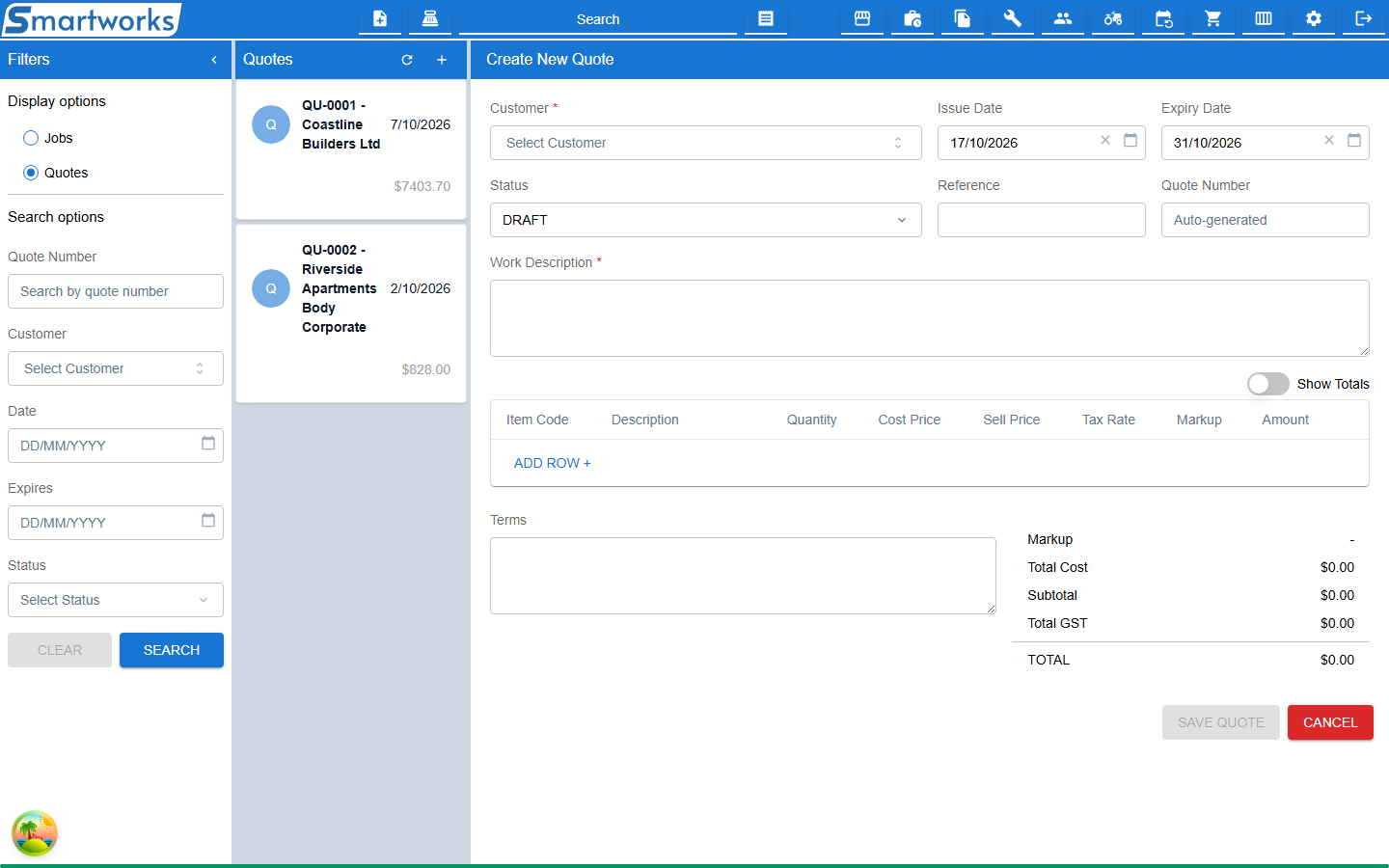The width and height of the screenshot is (1389, 868).
Task: Clear the Issue Date value
Action: click(1105, 141)
